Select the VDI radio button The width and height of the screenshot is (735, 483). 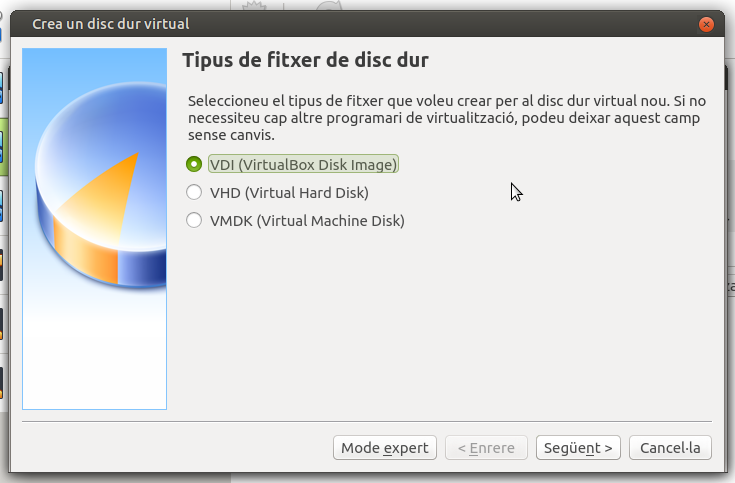[194, 164]
